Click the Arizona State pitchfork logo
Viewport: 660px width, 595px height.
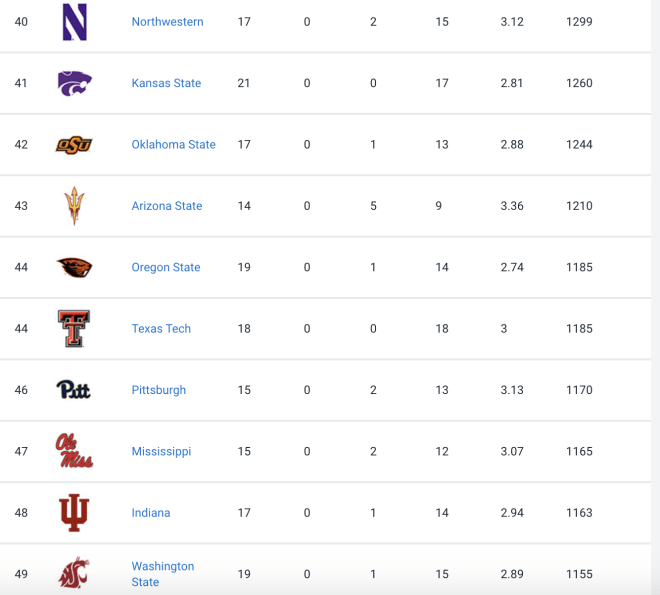74,206
